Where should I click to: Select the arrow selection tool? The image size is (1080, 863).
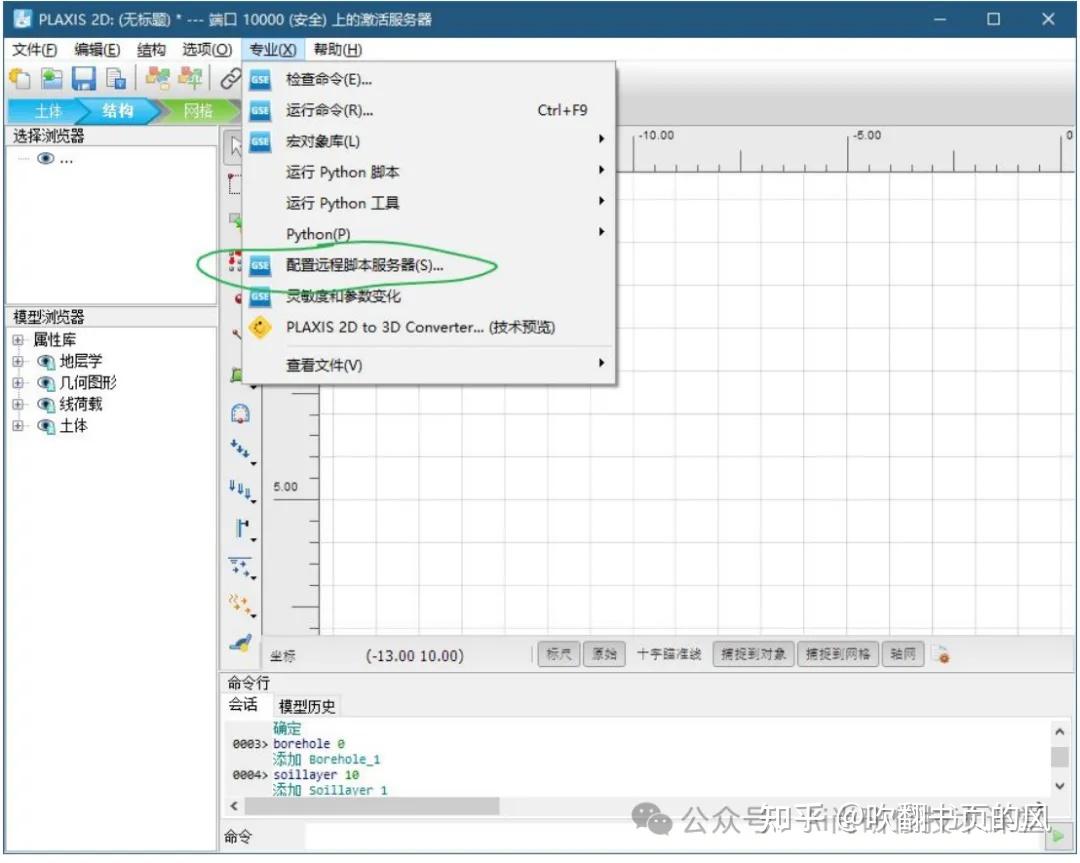pyautogui.click(x=236, y=146)
